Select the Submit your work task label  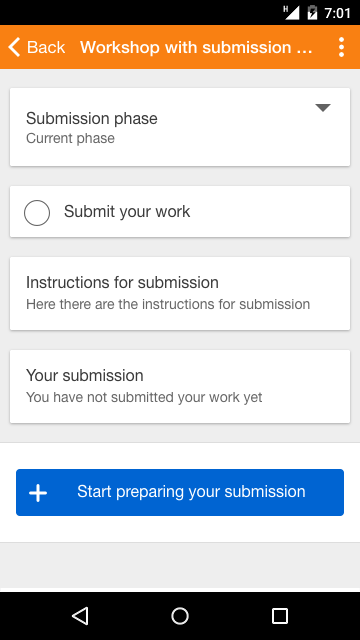tap(127, 211)
